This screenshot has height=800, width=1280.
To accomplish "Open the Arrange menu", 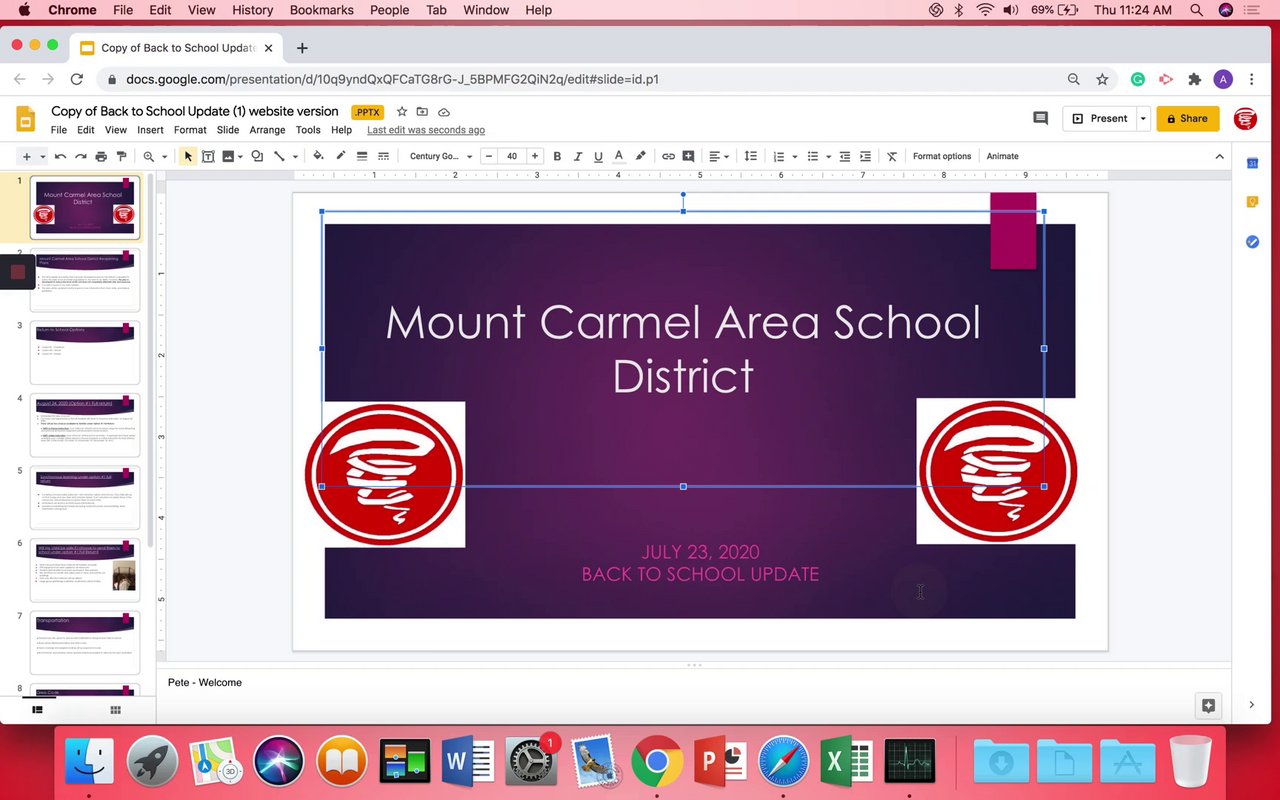I will (267, 130).
